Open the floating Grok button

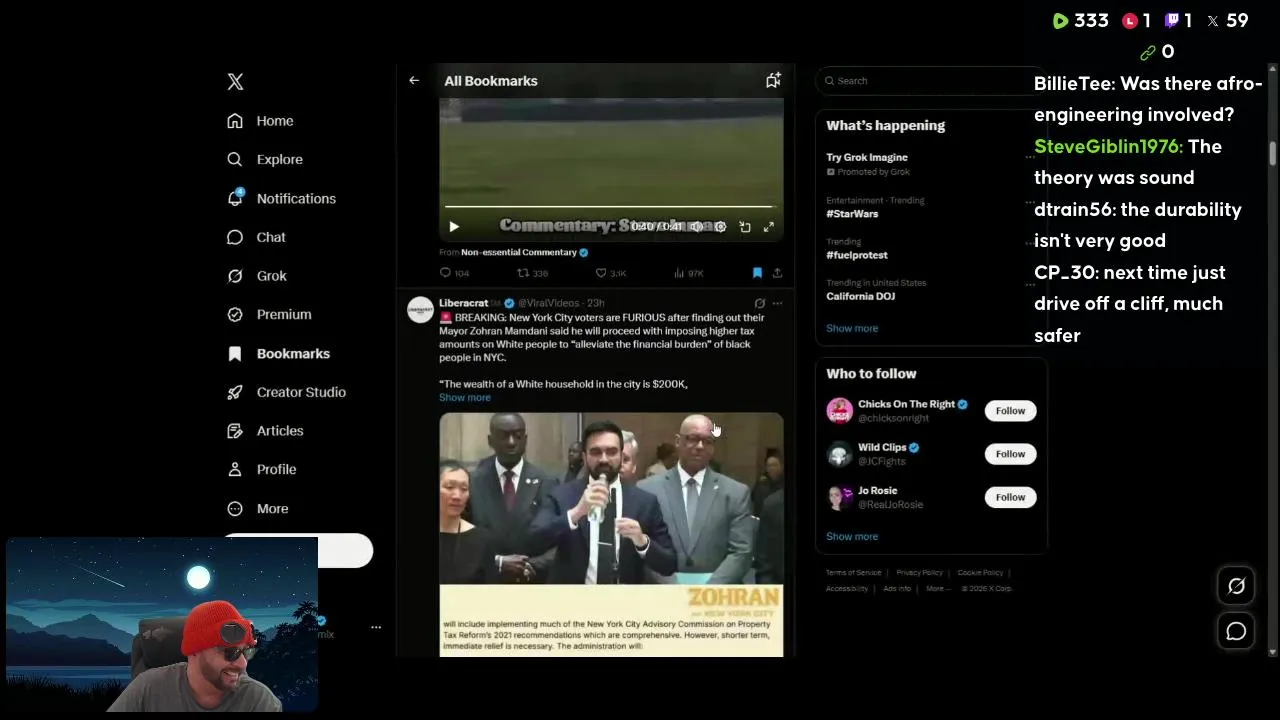click(1236, 587)
